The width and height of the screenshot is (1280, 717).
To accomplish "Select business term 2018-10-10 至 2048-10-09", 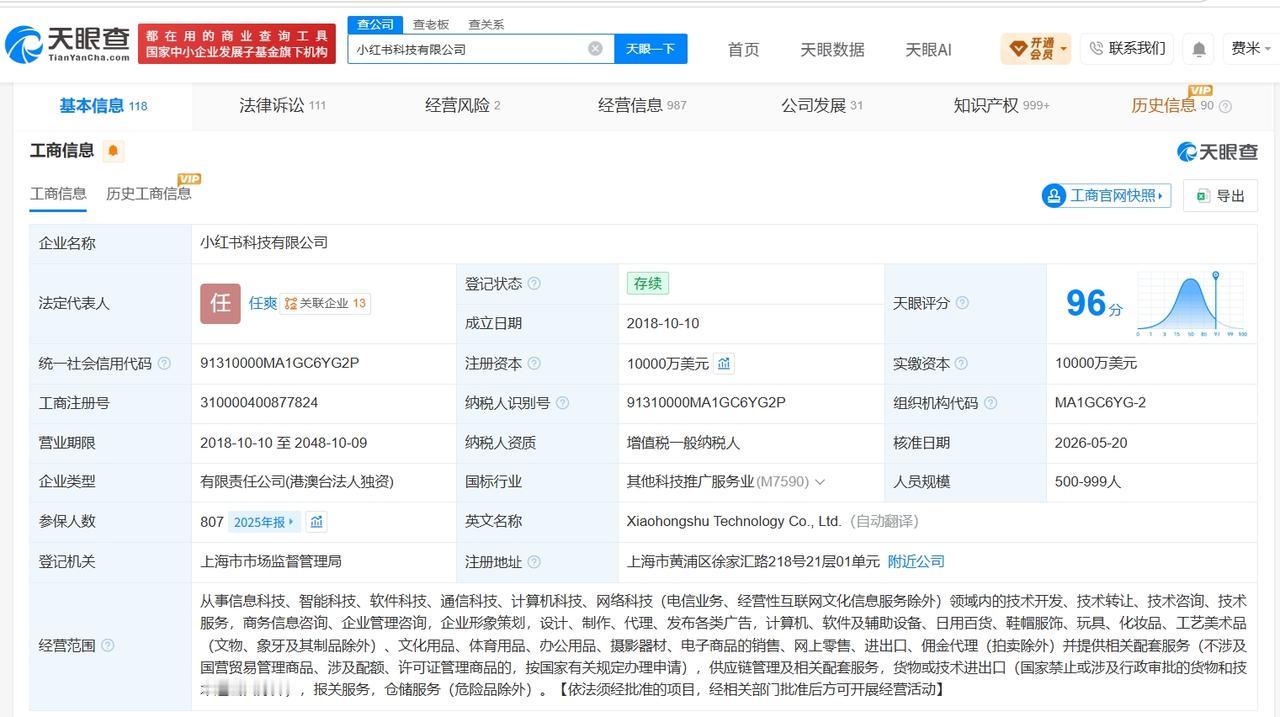I will 283,443.
